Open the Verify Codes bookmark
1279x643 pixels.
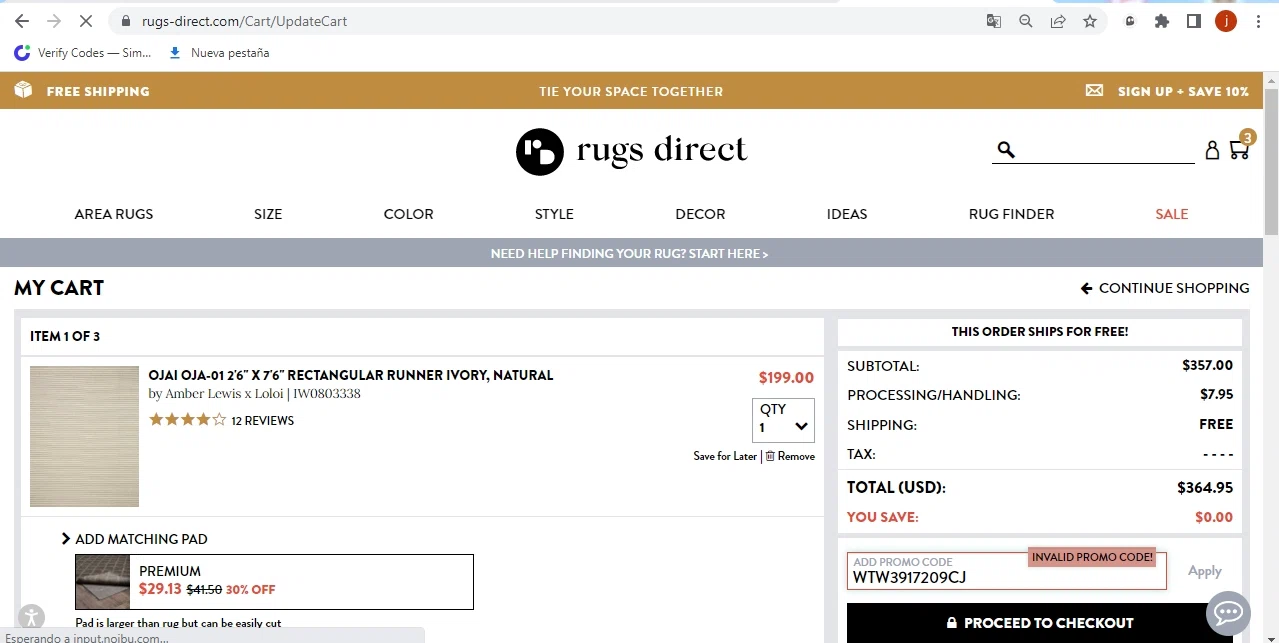83,53
